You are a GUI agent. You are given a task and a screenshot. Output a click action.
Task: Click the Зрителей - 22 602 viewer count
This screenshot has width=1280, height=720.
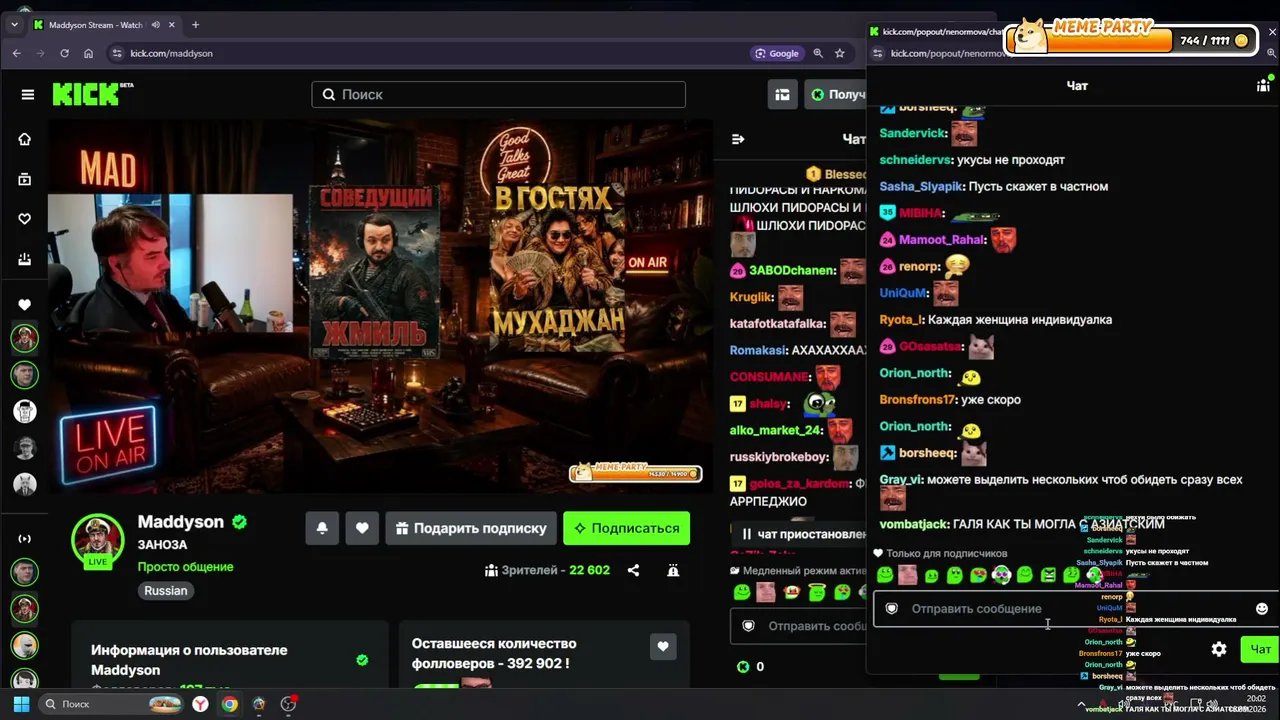click(547, 570)
